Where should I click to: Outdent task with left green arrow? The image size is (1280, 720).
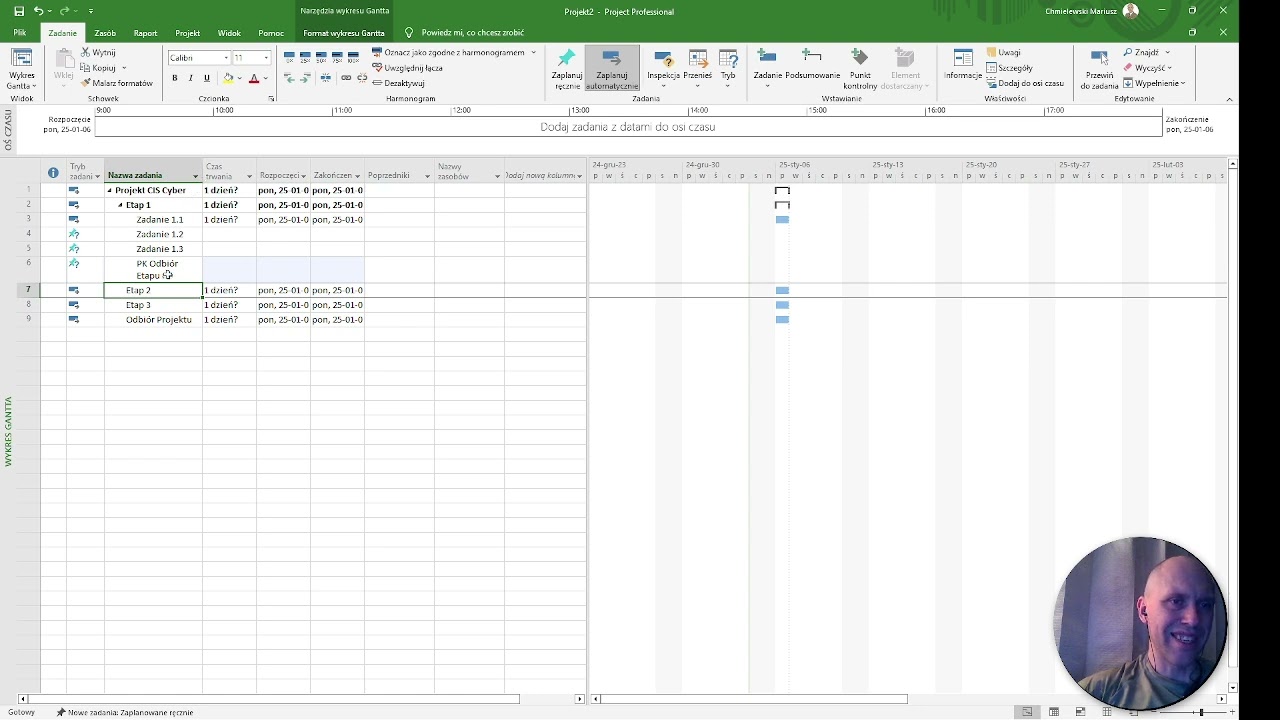[x=290, y=78]
